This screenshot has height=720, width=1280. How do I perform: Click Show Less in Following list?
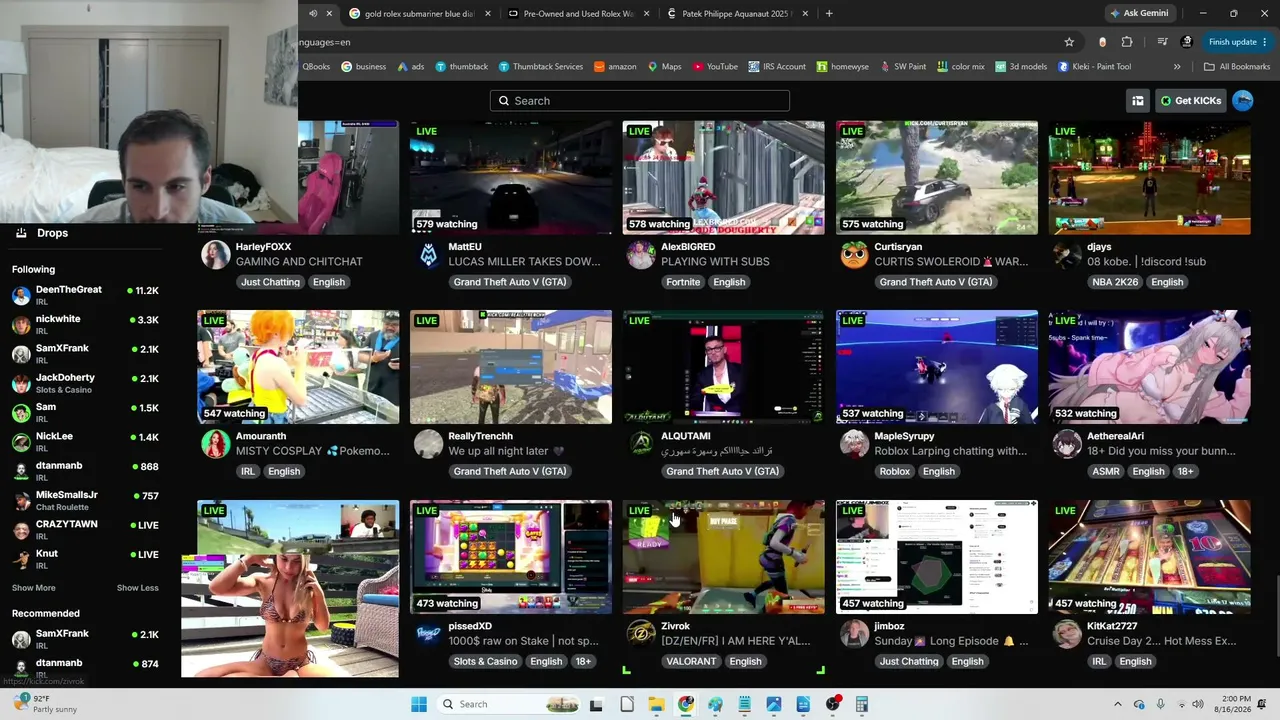[138, 588]
